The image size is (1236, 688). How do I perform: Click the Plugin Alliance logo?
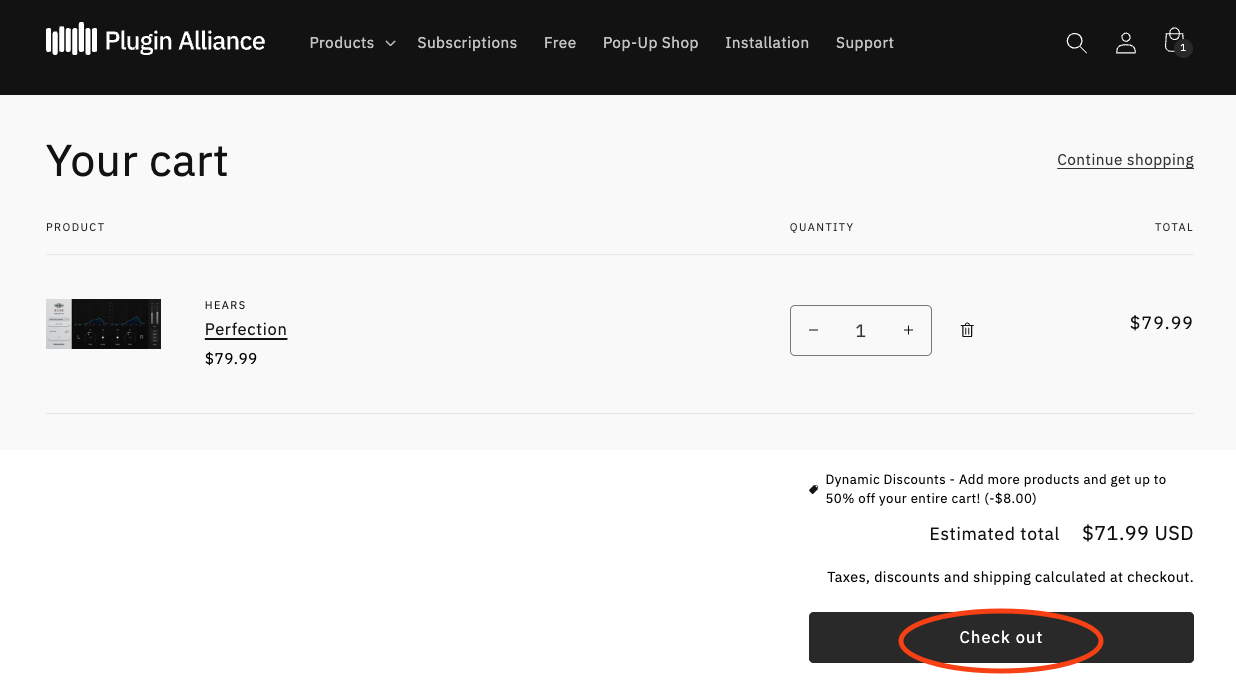(x=156, y=41)
